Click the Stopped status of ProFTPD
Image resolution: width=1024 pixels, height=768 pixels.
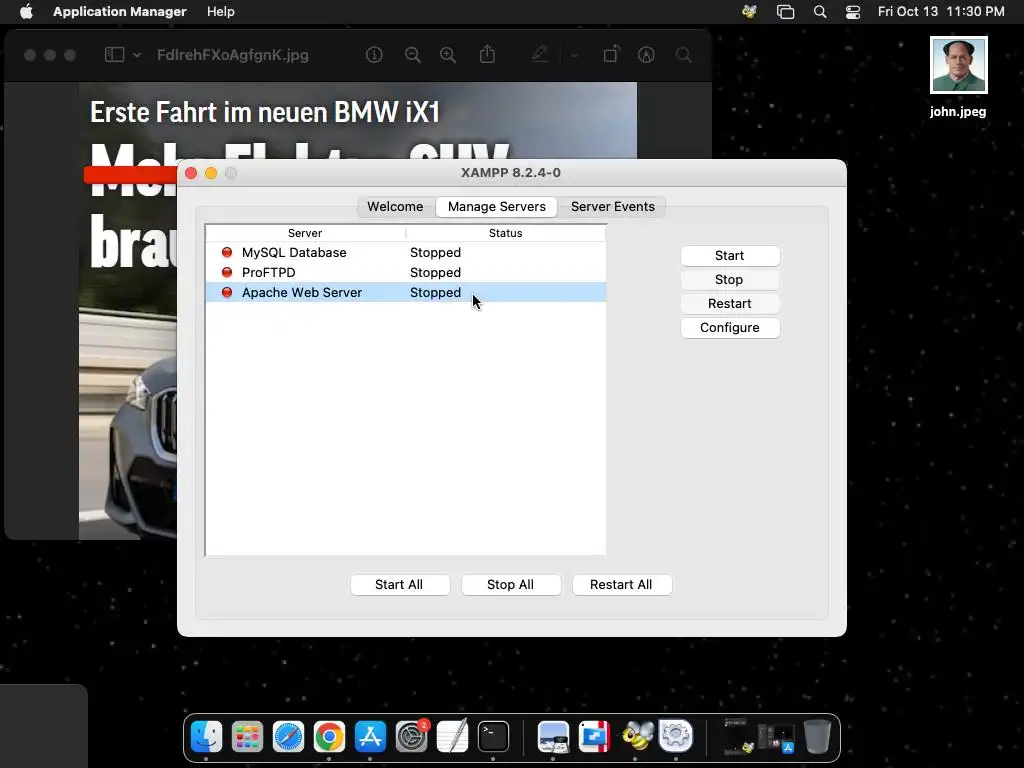(x=435, y=272)
